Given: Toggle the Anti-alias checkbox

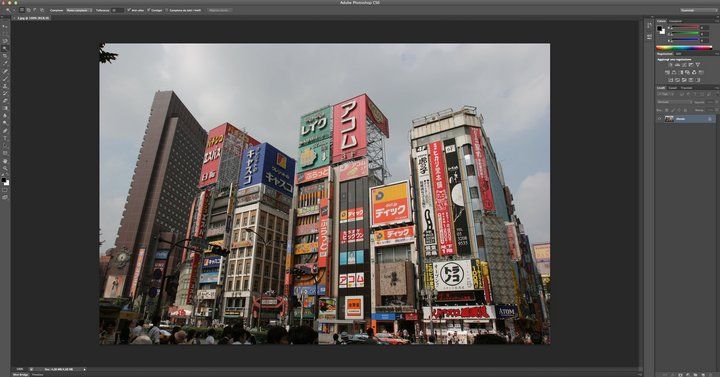Looking at the screenshot, I should click(129, 10).
